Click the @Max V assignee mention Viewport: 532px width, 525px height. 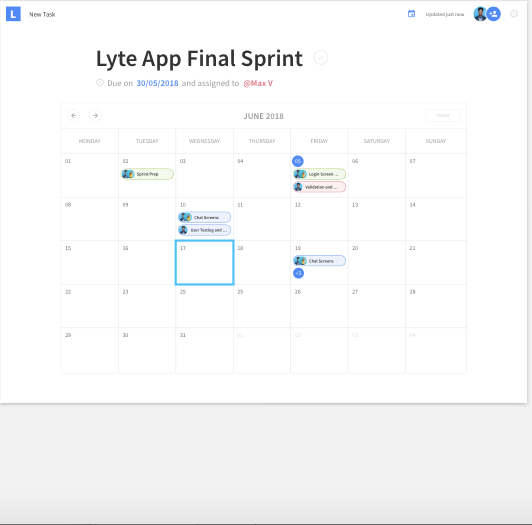click(x=258, y=83)
